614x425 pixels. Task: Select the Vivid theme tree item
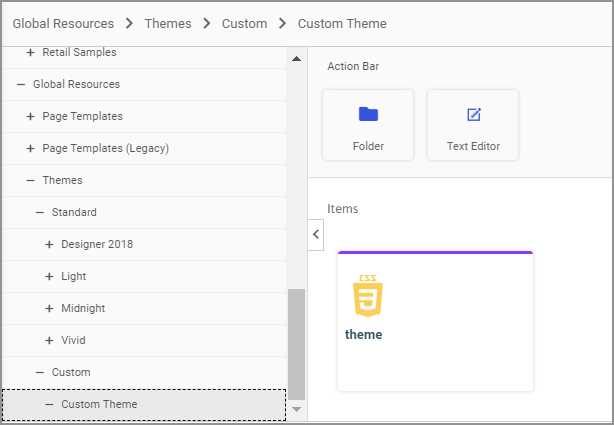click(74, 340)
